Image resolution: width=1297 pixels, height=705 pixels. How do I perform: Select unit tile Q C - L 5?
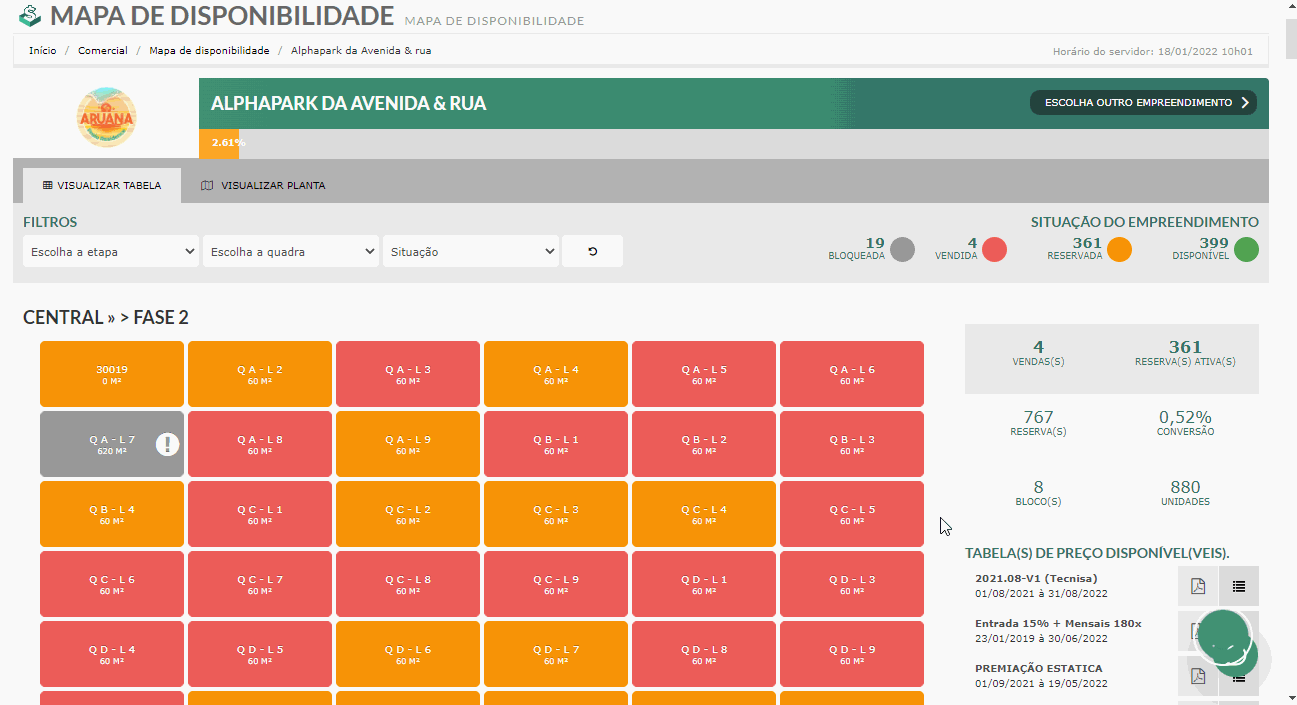pos(852,514)
